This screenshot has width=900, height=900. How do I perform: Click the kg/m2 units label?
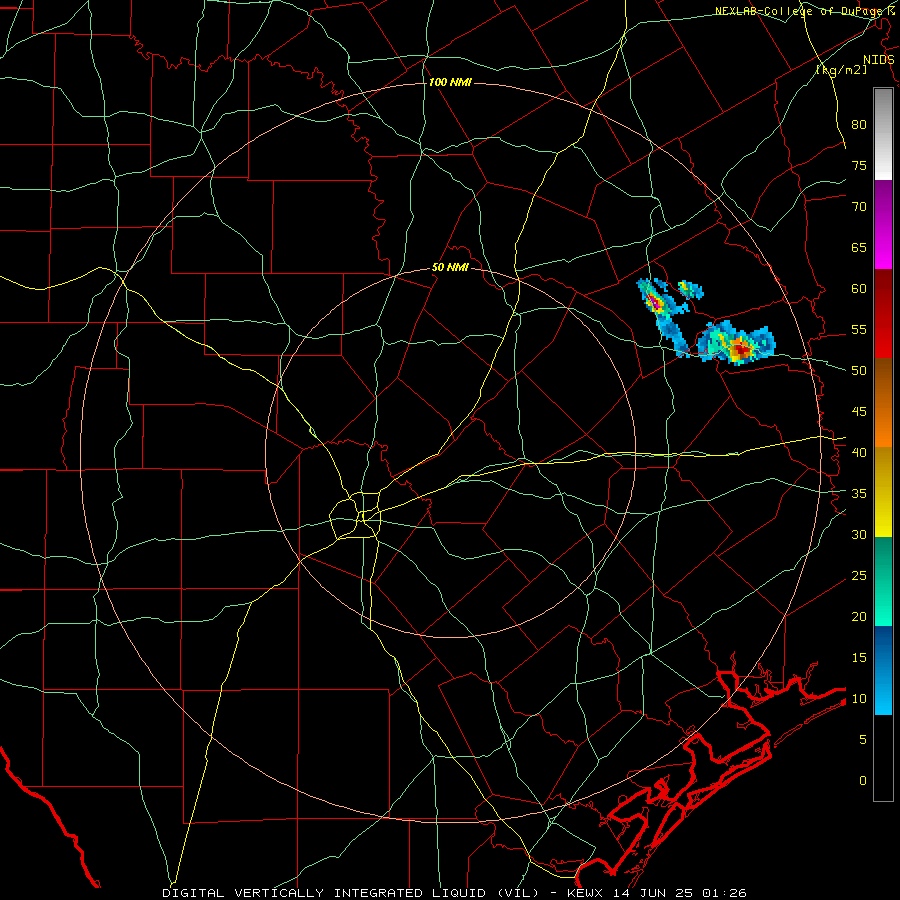pos(841,70)
